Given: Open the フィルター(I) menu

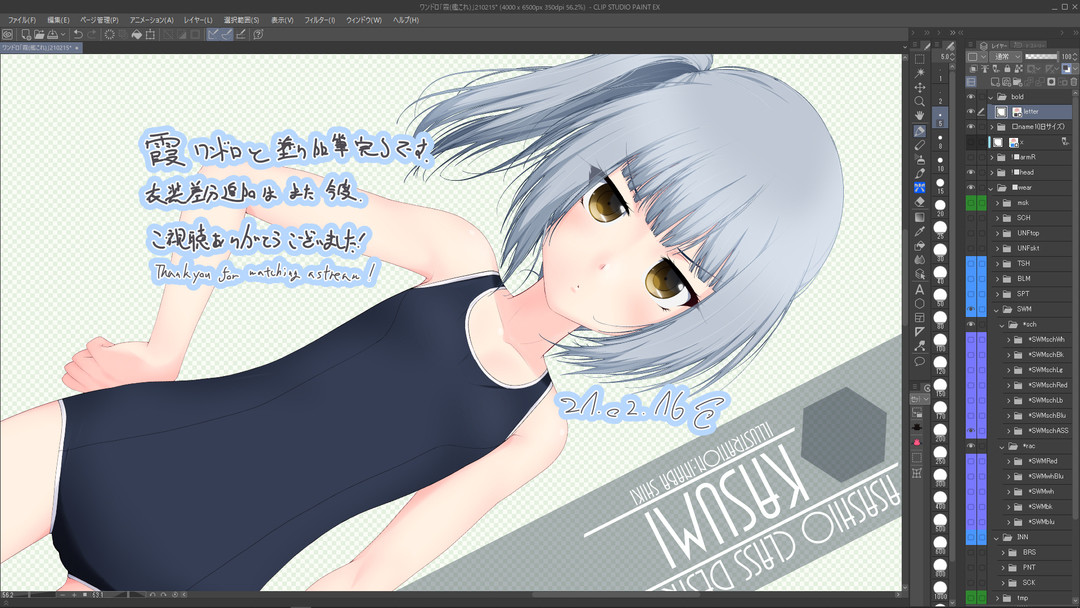Looking at the screenshot, I should point(319,20).
